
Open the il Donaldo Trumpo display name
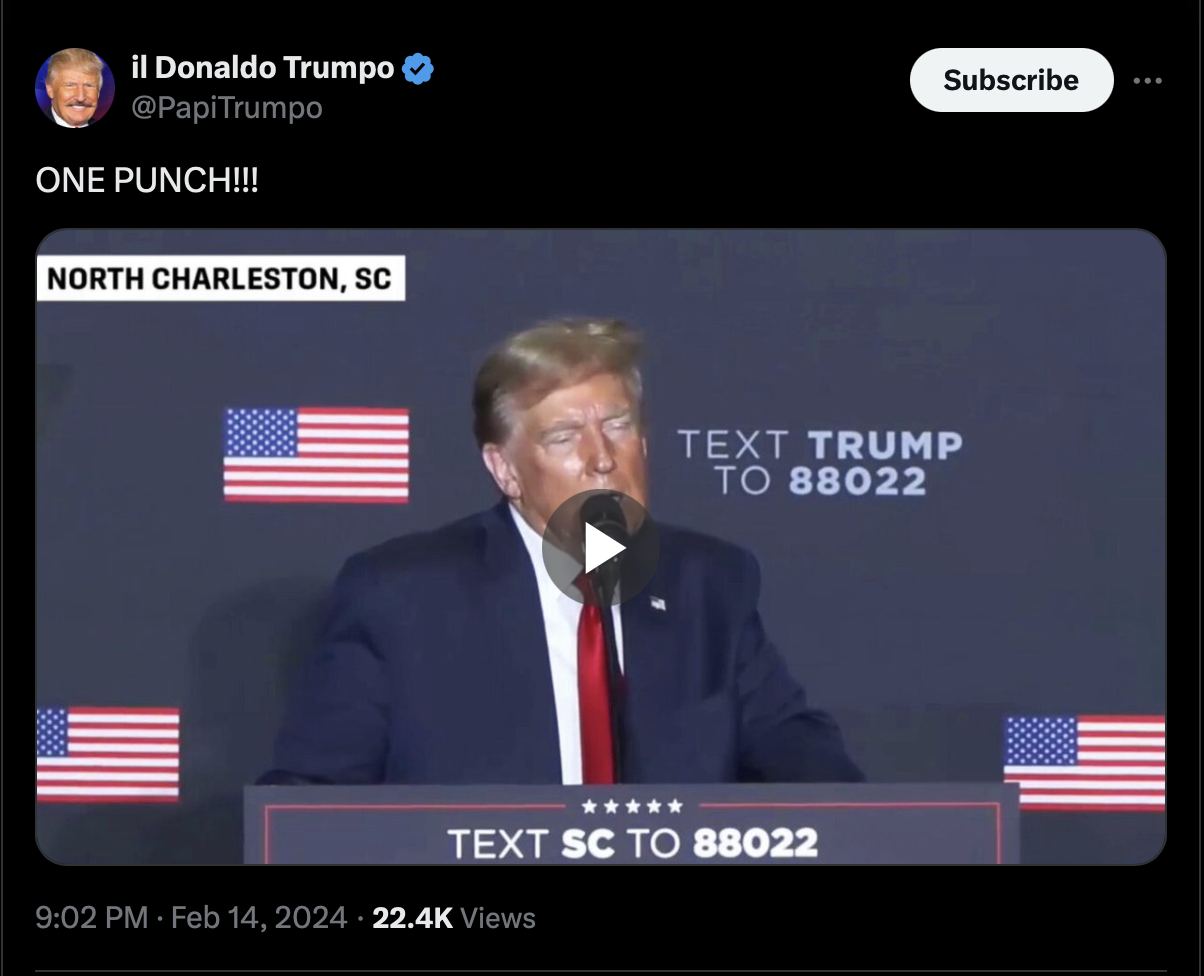point(263,68)
